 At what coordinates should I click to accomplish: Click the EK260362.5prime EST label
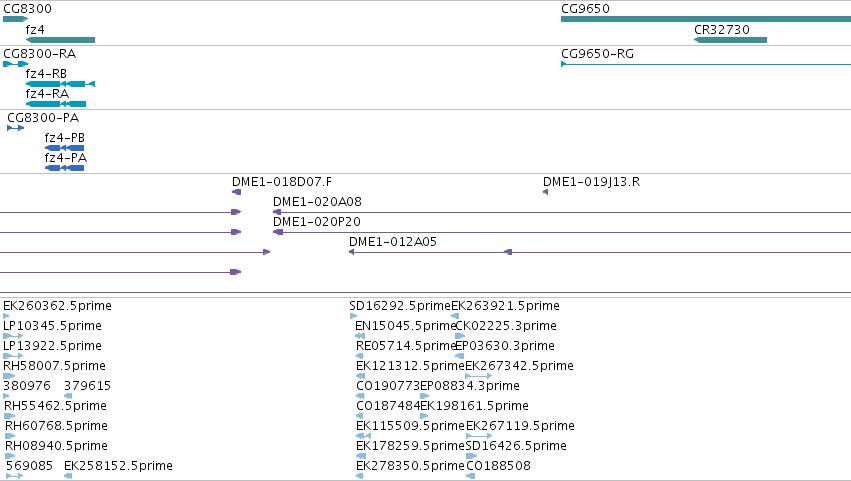coord(57,306)
